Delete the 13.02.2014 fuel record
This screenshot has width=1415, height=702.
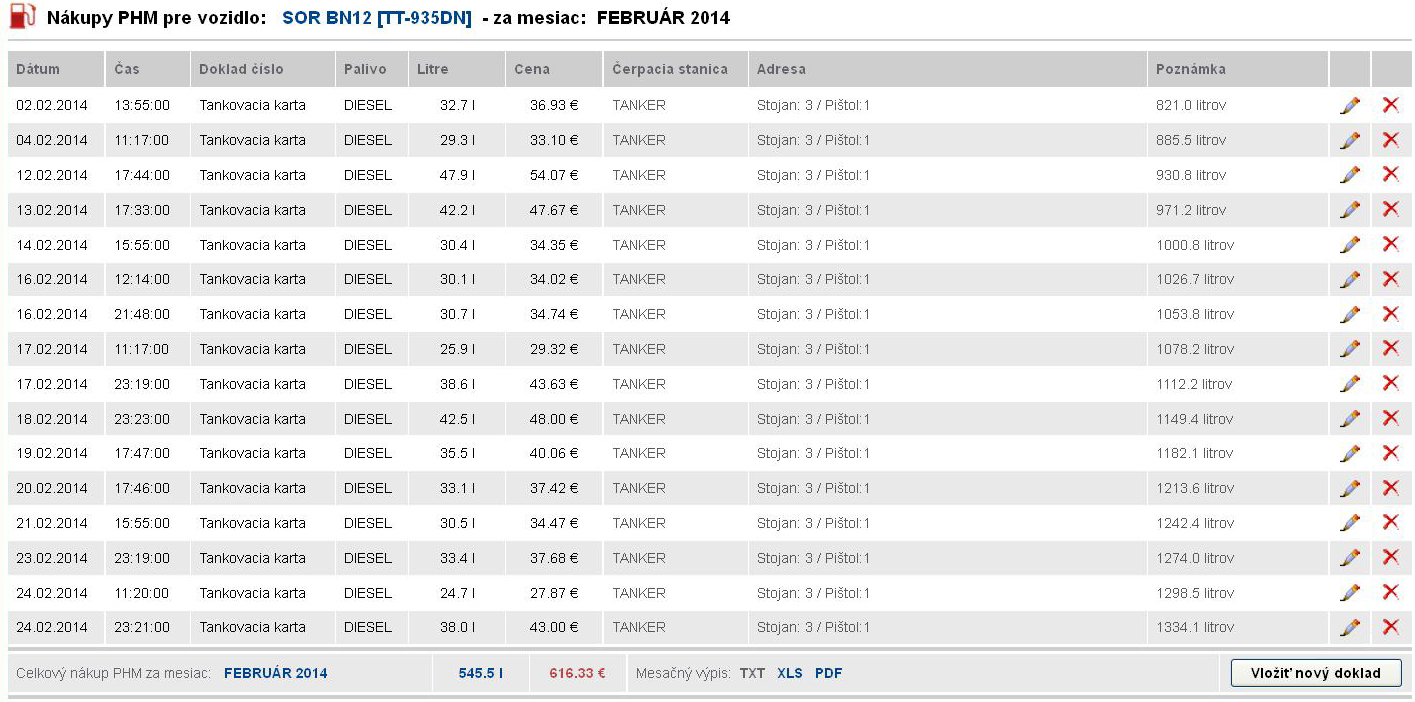[x=1390, y=209]
